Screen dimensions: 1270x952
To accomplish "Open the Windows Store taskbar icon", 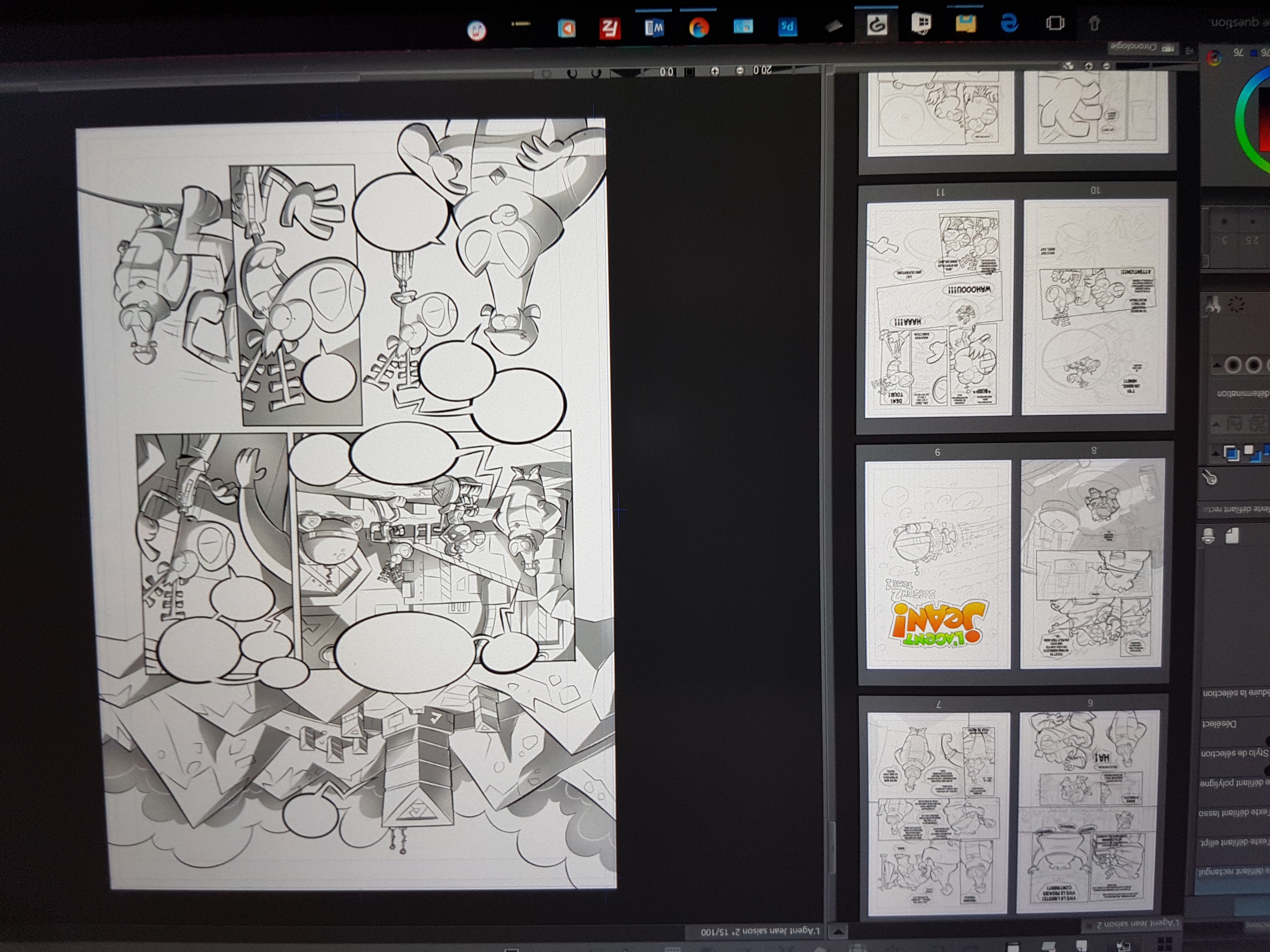I will [x=921, y=24].
